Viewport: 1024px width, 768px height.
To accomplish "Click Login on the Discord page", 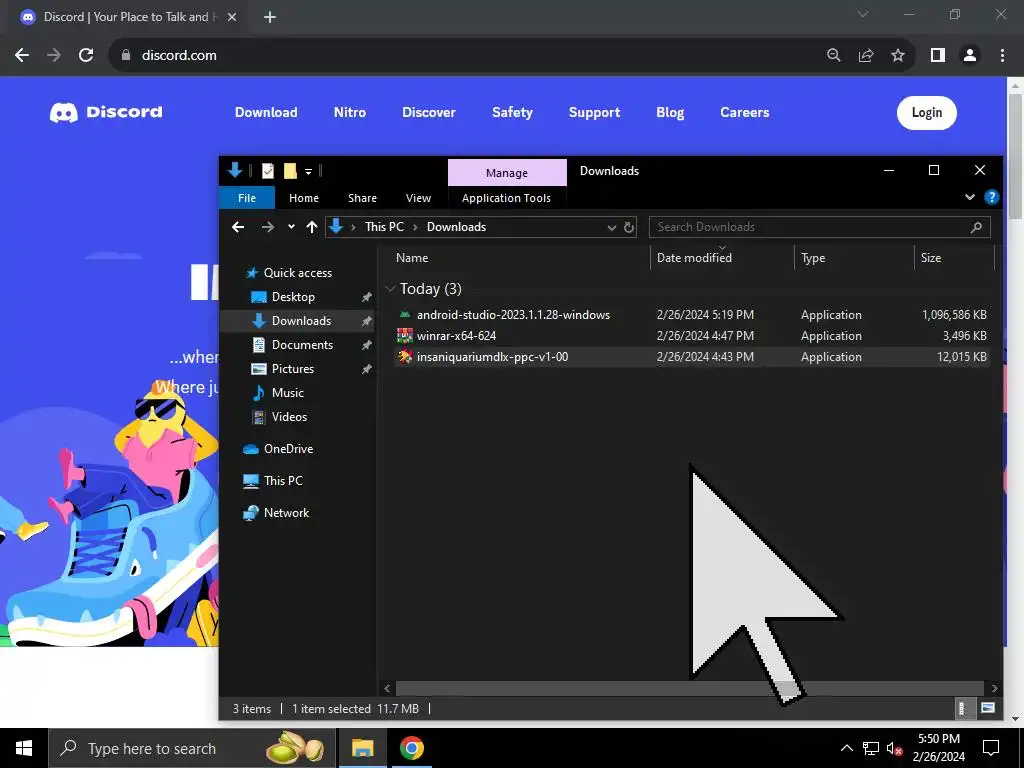I will [927, 113].
